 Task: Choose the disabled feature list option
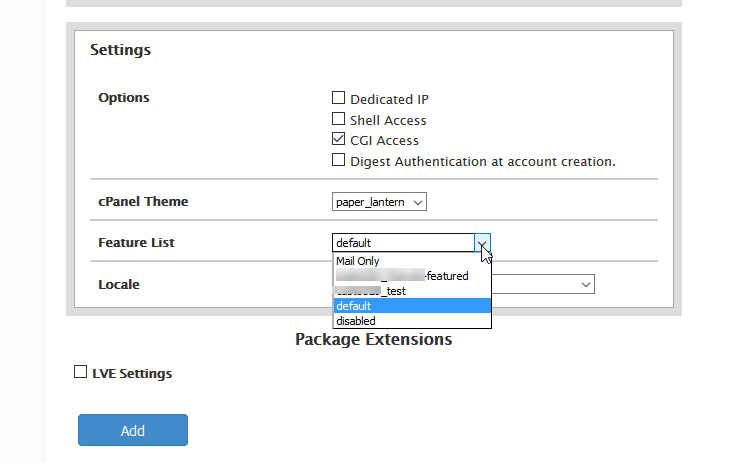coord(357,321)
